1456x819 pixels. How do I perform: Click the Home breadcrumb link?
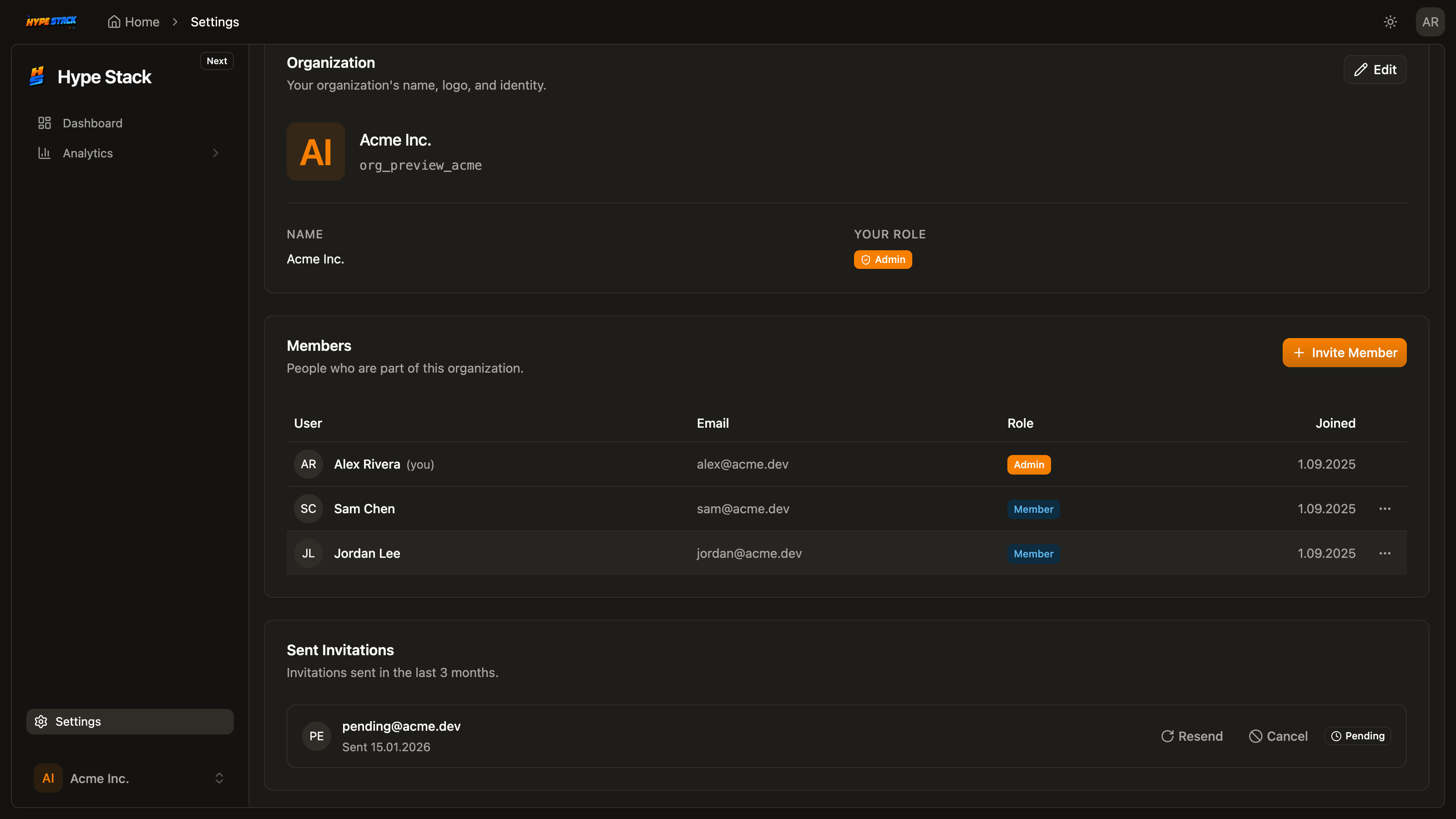[x=134, y=21]
